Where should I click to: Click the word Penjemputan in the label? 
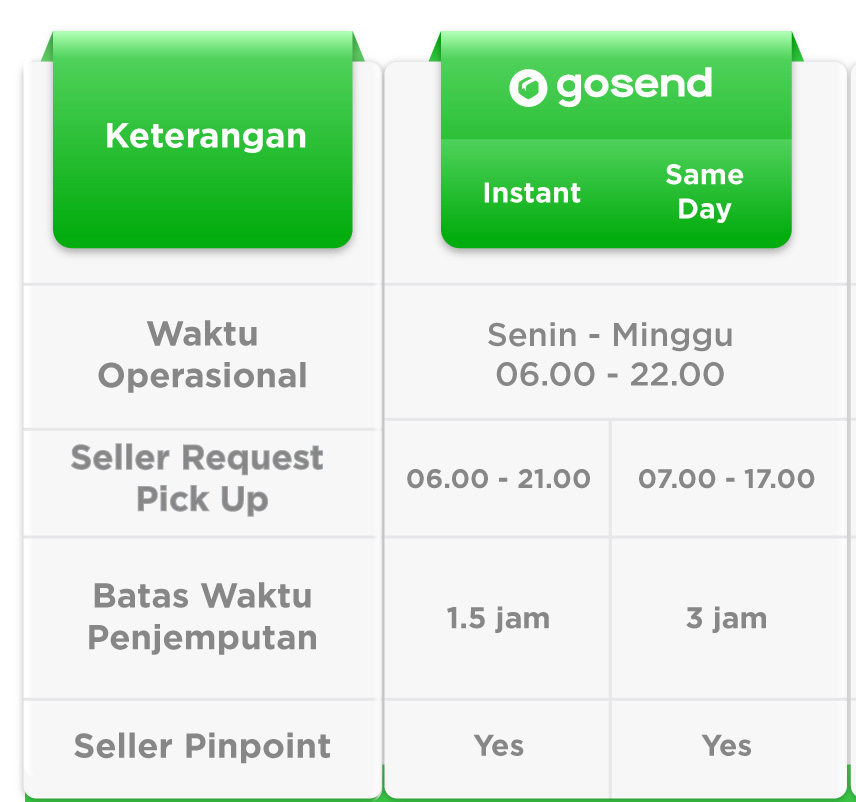(203, 638)
